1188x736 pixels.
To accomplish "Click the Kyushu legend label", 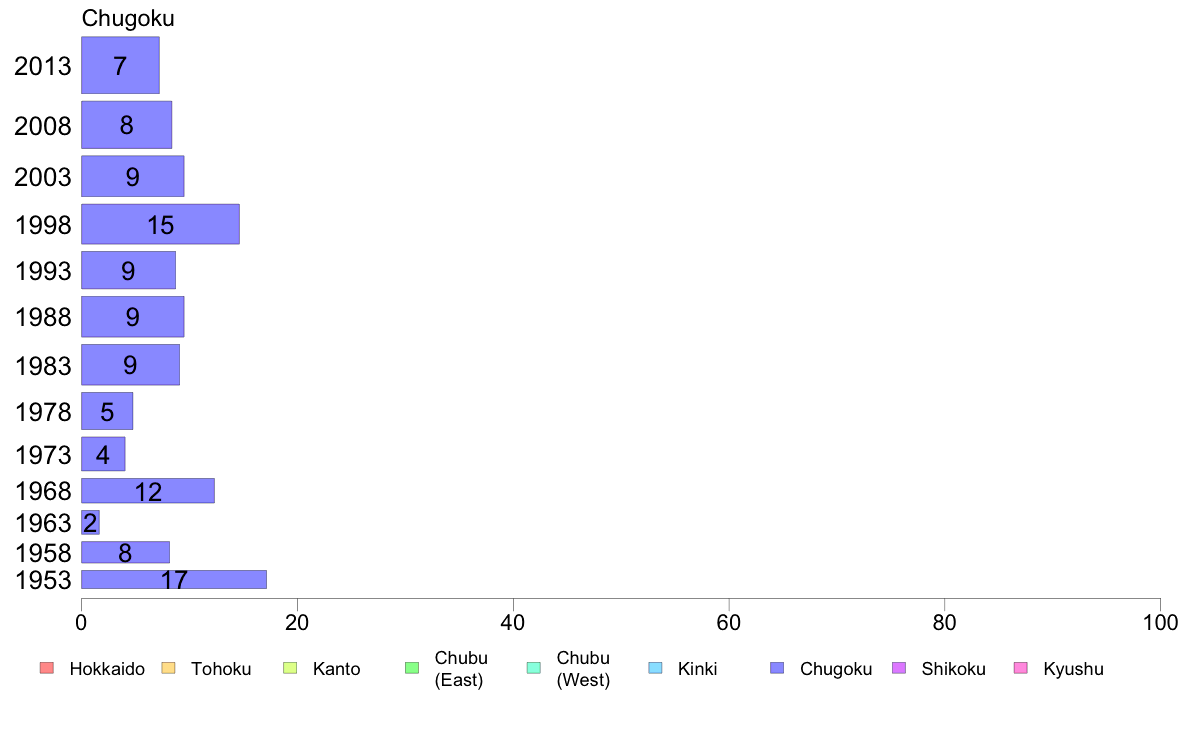I will pos(1073,669).
